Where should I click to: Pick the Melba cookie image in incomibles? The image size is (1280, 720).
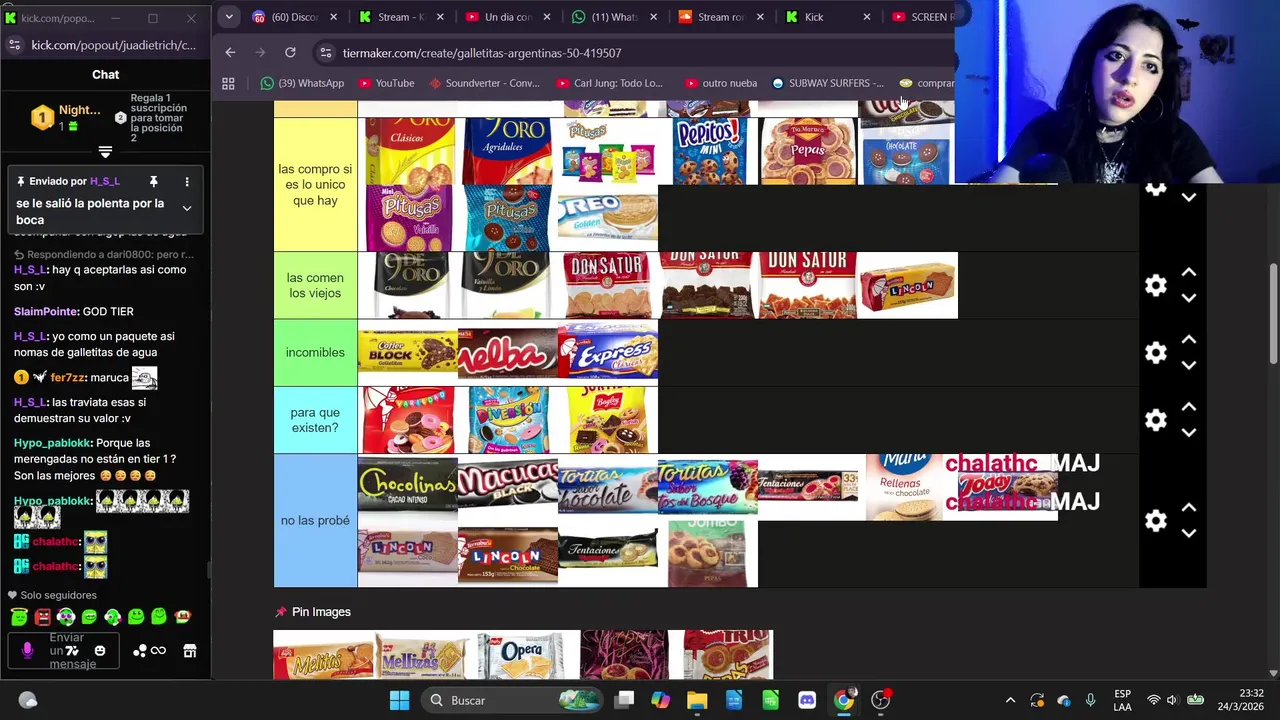(508, 353)
